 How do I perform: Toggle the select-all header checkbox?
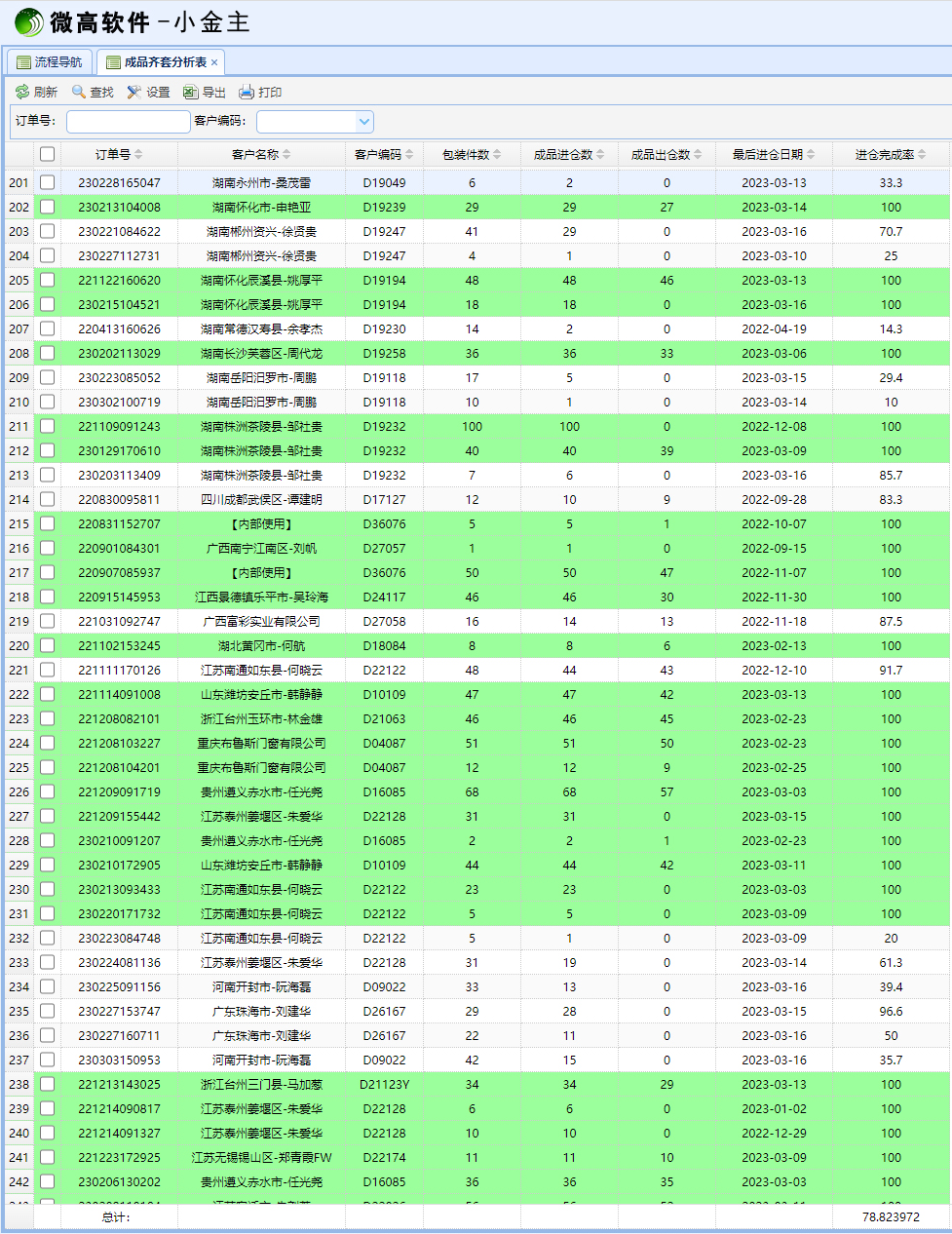(47, 154)
